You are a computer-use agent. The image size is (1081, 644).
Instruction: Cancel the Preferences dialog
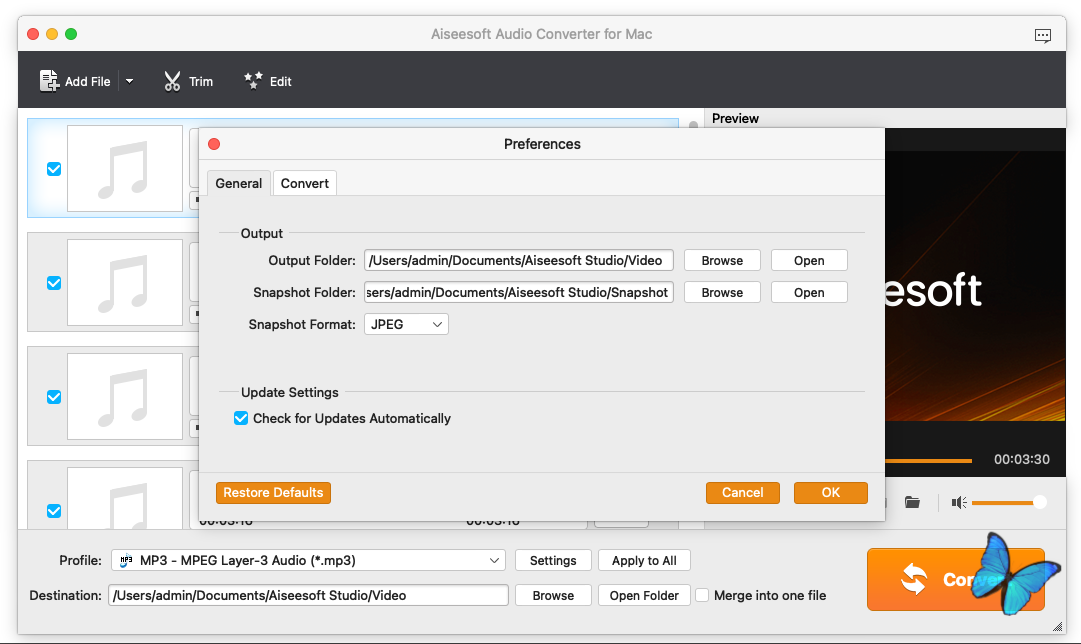pyautogui.click(x=742, y=493)
